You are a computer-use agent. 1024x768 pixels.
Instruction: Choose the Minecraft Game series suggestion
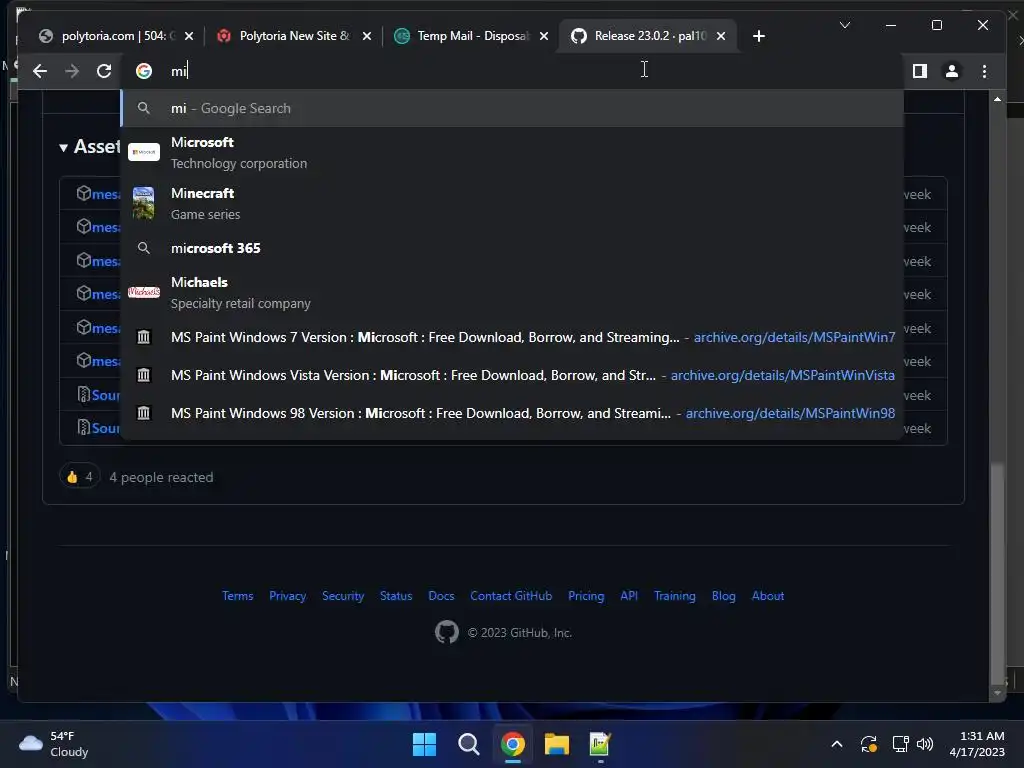(512, 203)
